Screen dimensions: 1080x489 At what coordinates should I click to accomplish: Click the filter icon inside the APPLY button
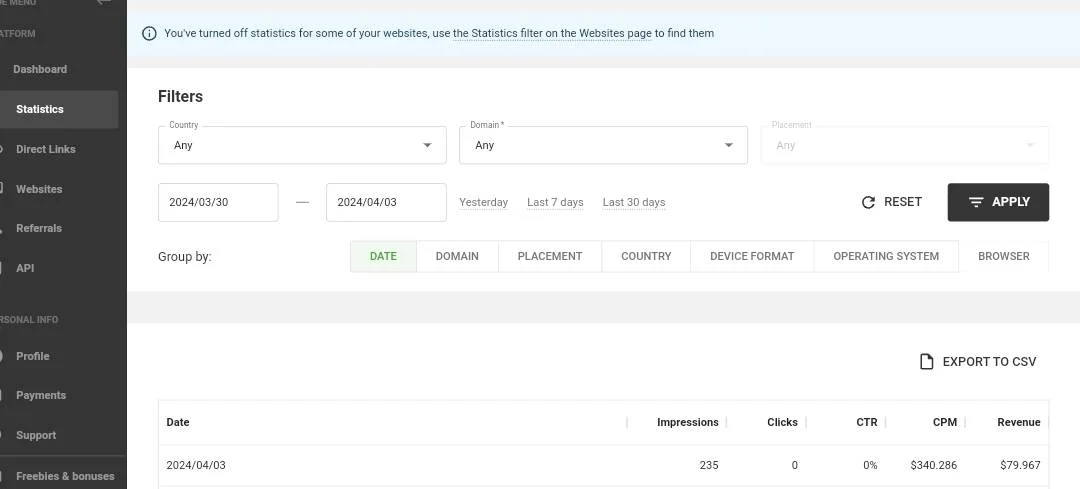pos(976,202)
